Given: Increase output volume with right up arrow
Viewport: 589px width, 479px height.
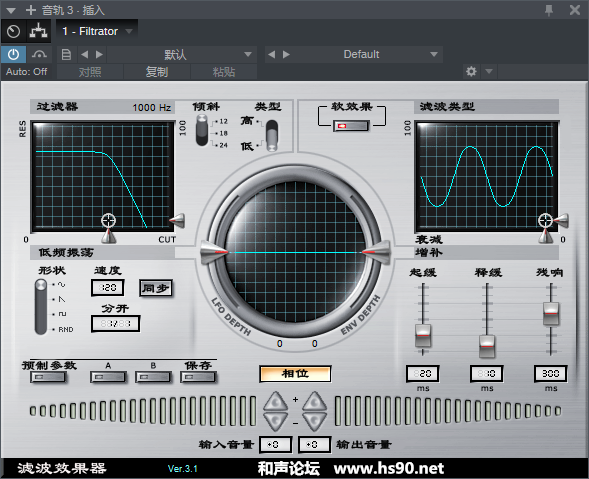Looking at the screenshot, I should click(315, 401).
